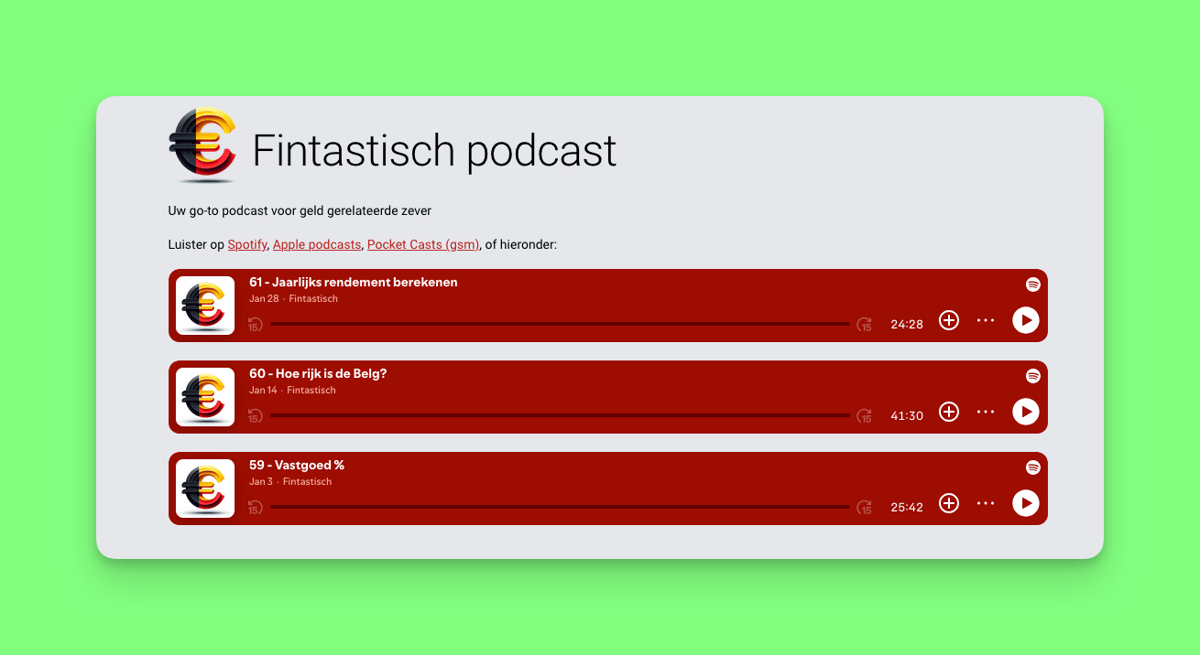Open the Spotify link

click(247, 245)
